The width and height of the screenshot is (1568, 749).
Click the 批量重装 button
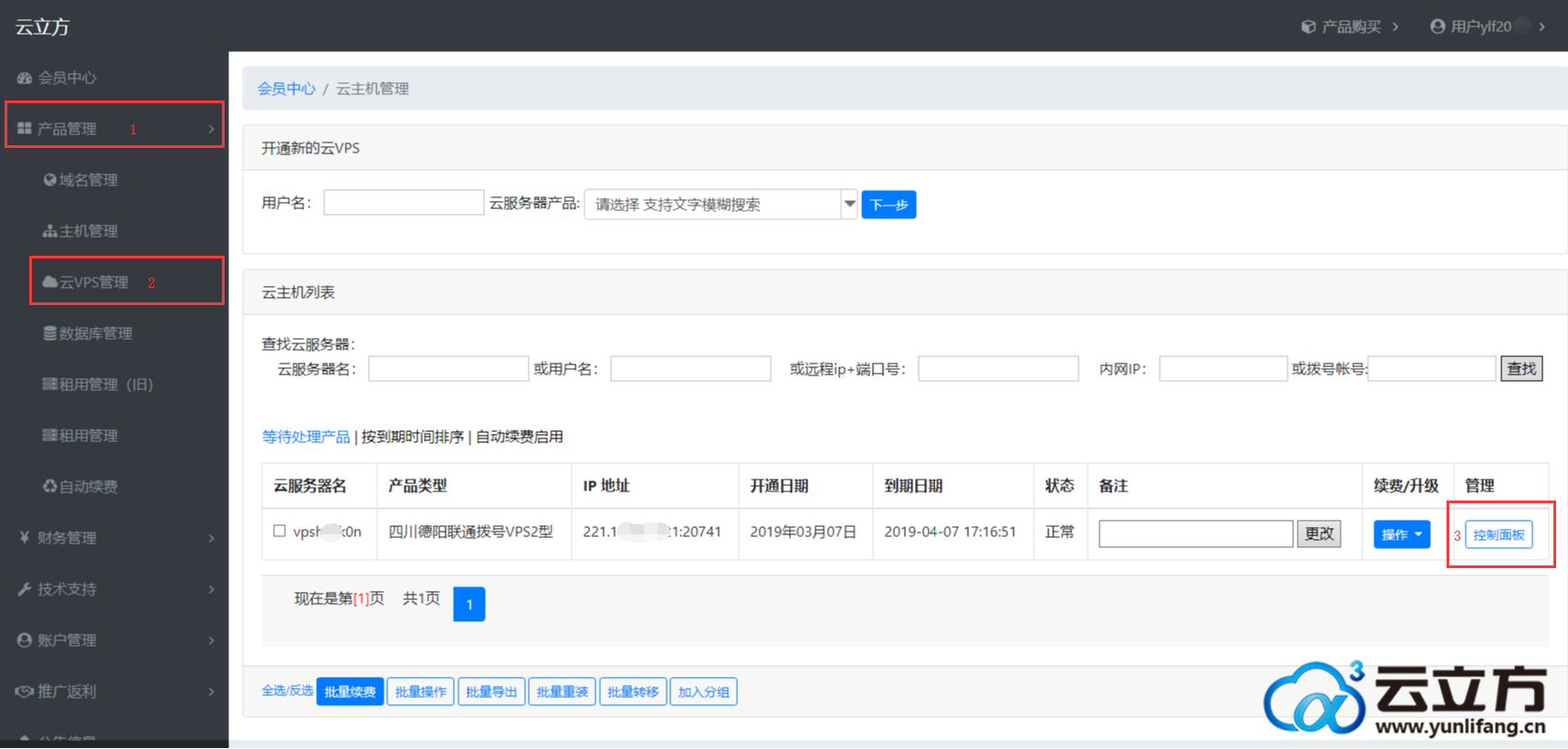563,691
